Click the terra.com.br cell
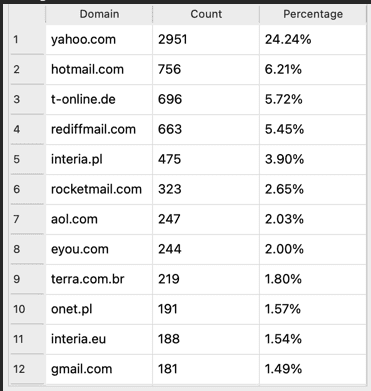Image resolution: width=371 pixels, height=391 pixels. pos(99,279)
